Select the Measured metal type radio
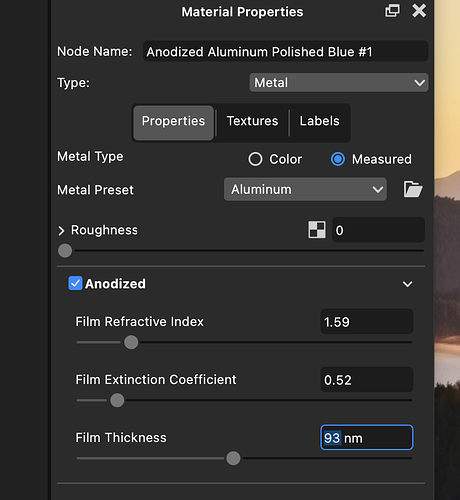Viewport: 460px width, 500px height. pyautogui.click(x=338, y=159)
